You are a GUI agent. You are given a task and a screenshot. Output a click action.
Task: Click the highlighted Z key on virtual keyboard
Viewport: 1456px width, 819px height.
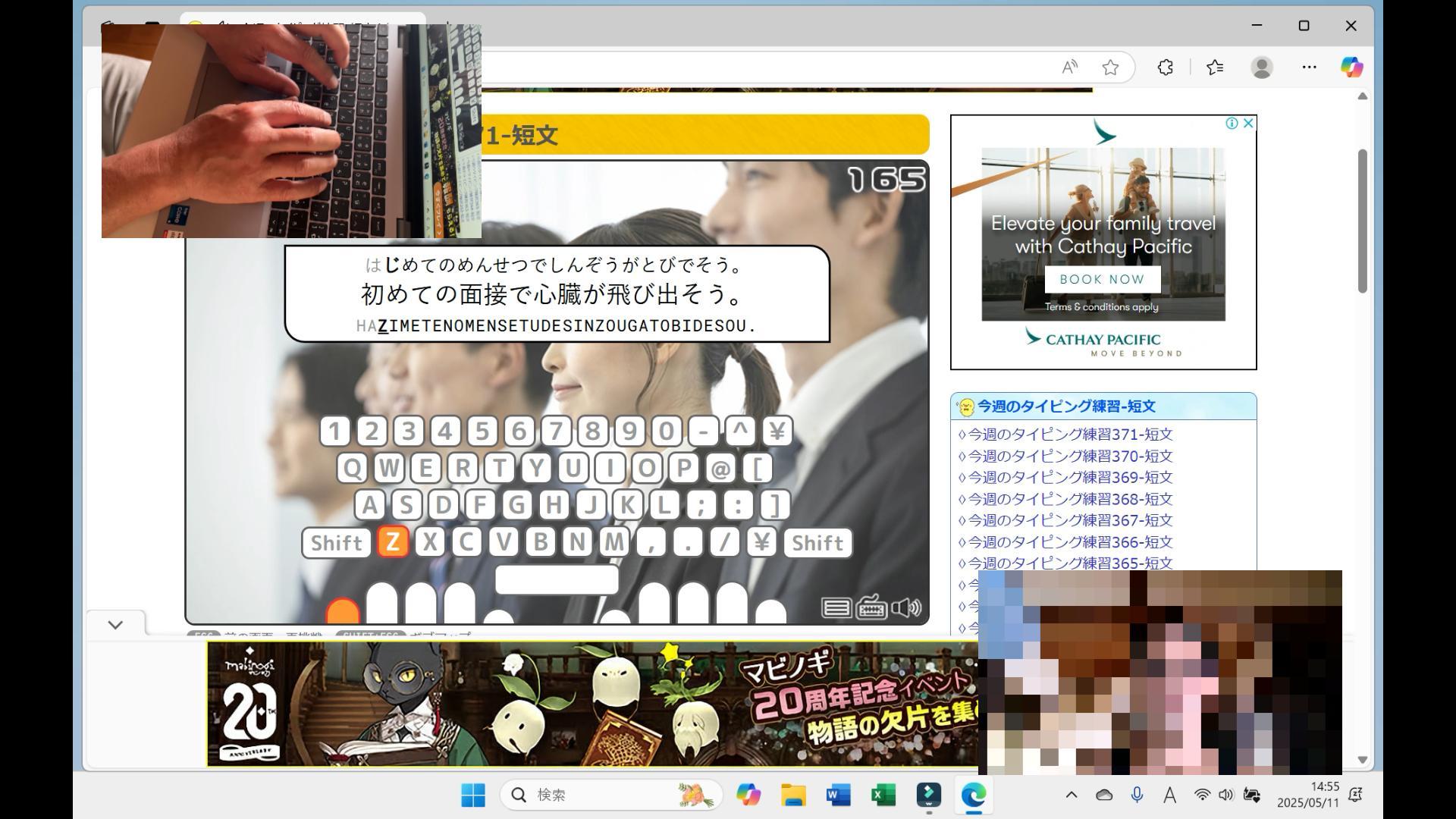pyautogui.click(x=392, y=542)
